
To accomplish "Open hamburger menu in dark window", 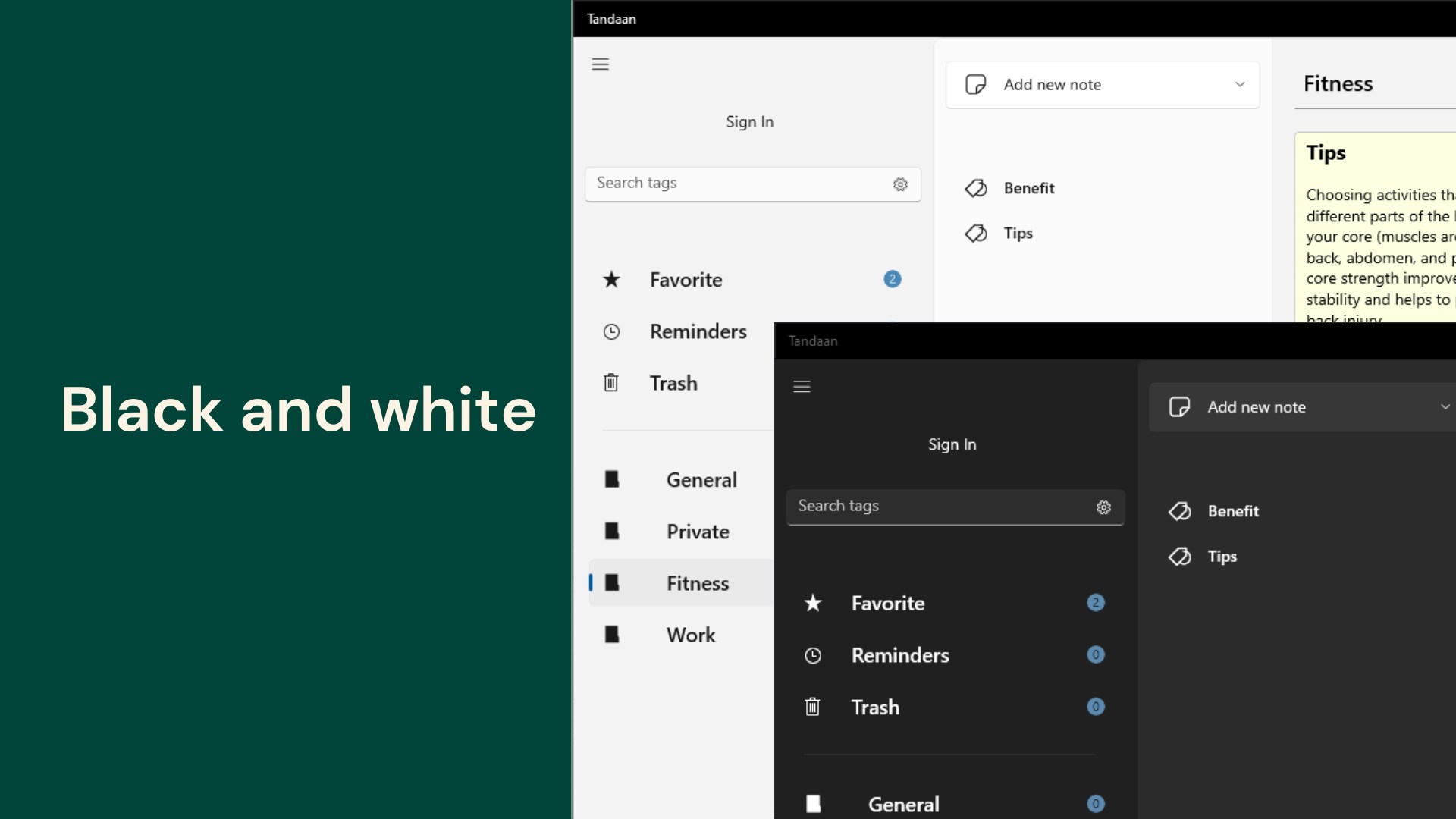I will click(802, 387).
